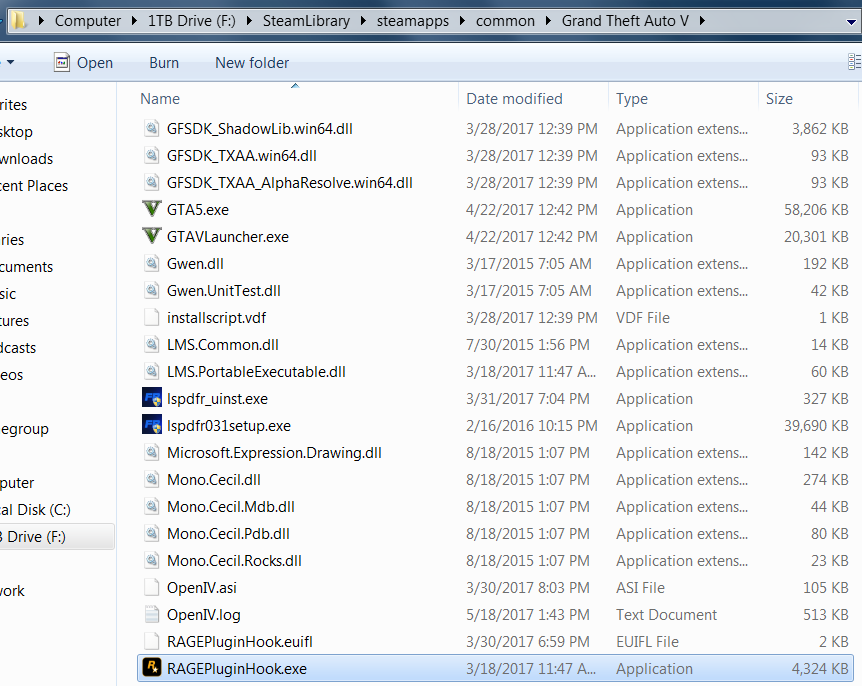The width and height of the screenshot is (862, 686).
Task: Change view using the view options icon
Action: [855, 62]
